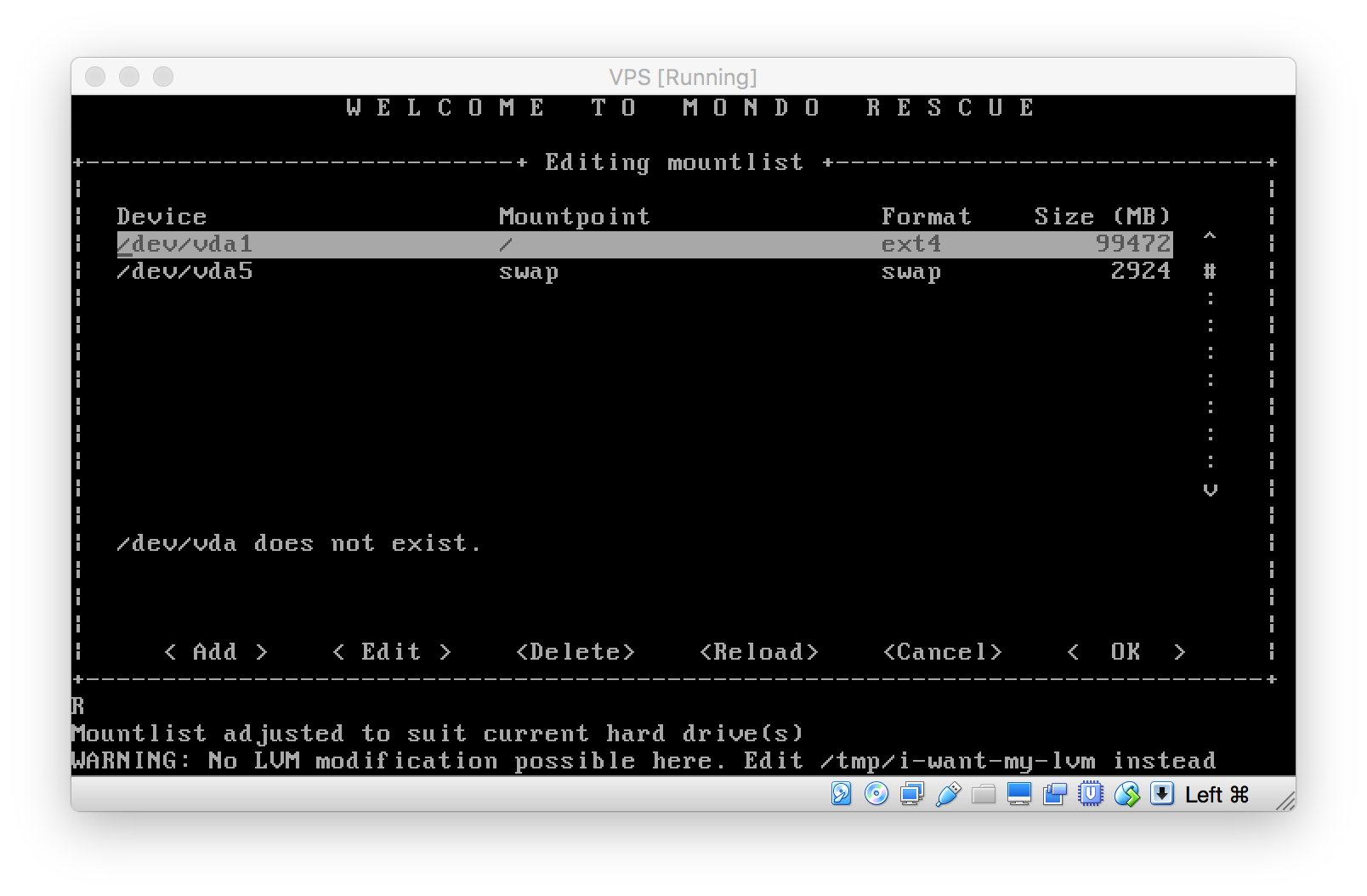Click the list scroll up arrow
Image resolution: width=1367 pixels, height=896 pixels.
[x=1211, y=237]
